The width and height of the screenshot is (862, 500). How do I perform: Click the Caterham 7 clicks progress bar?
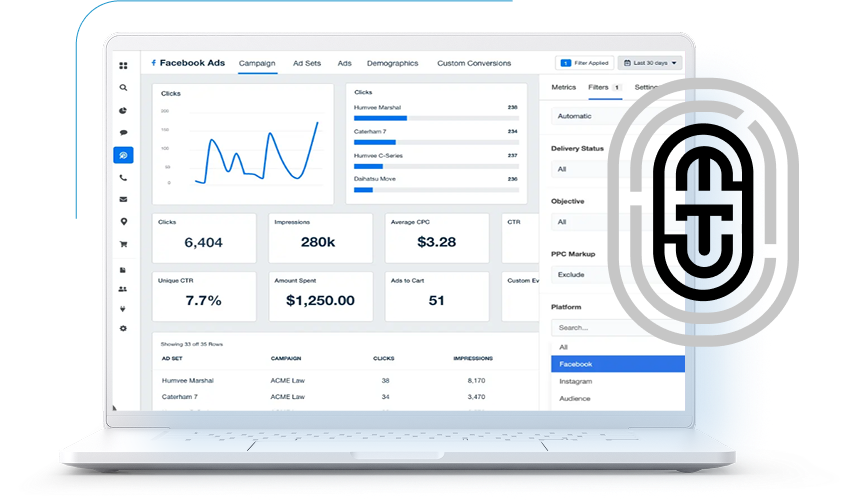pyautogui.click(x=436, y=142)
